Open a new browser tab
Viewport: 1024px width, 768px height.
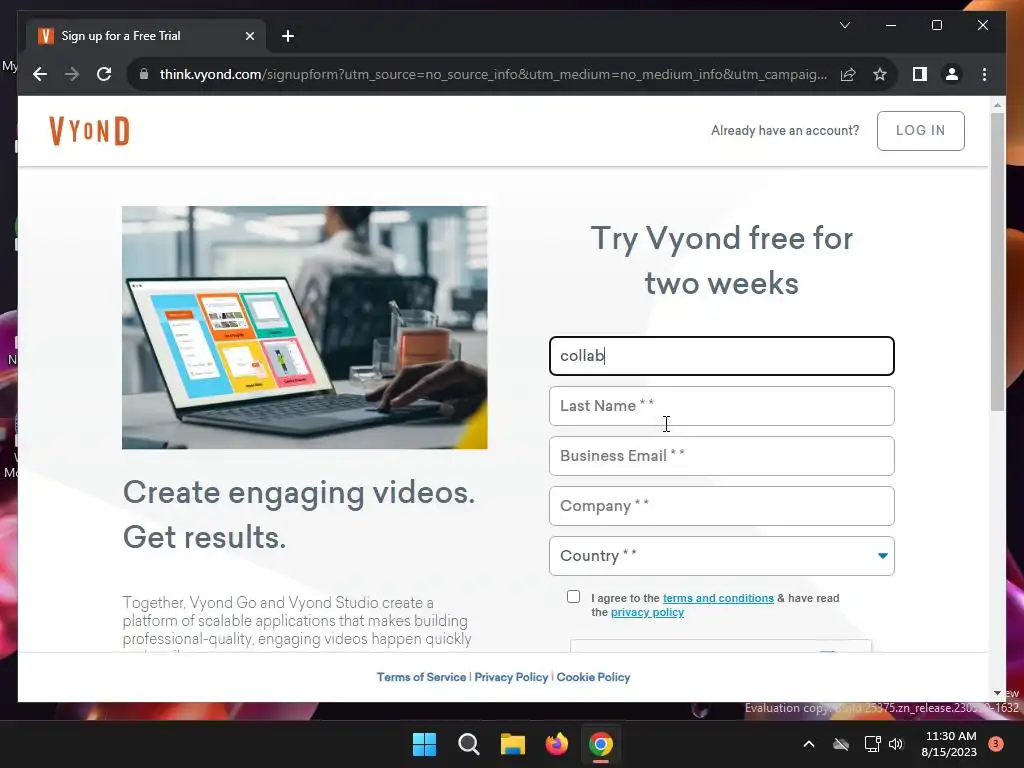pos(288,36)
